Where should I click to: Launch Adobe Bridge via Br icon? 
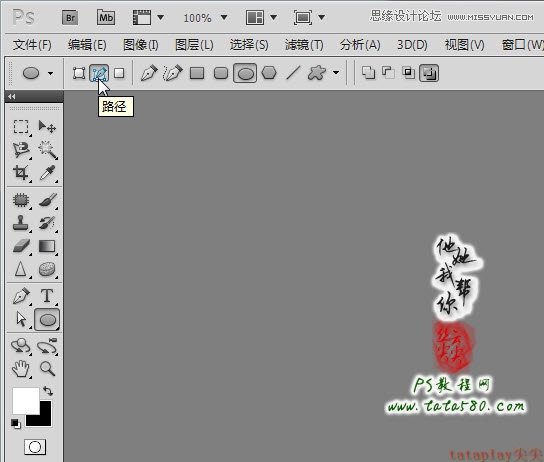pyautogui.click(x=70, y=18)
